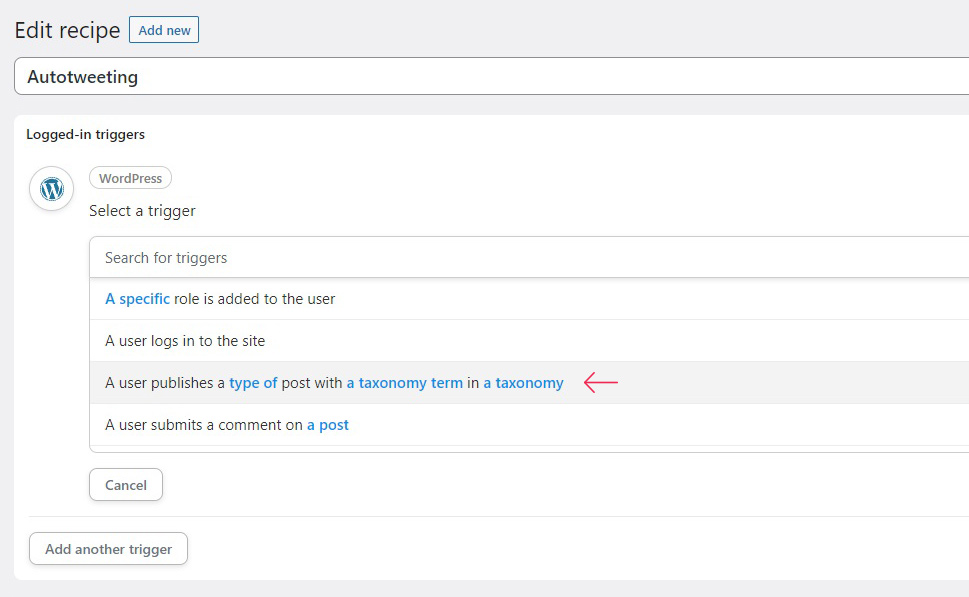Choose 'A user submits a comment' trigger
Image resolution: width=969 pixels, height=597 pixels.
[x=529, y=425]
